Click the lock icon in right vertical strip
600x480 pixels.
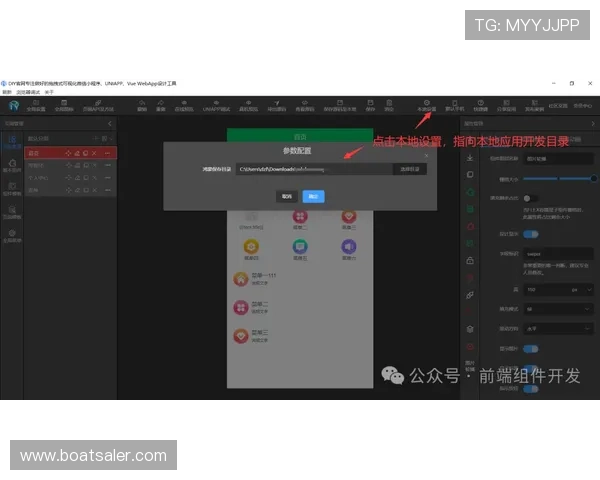tap(470, 260)
